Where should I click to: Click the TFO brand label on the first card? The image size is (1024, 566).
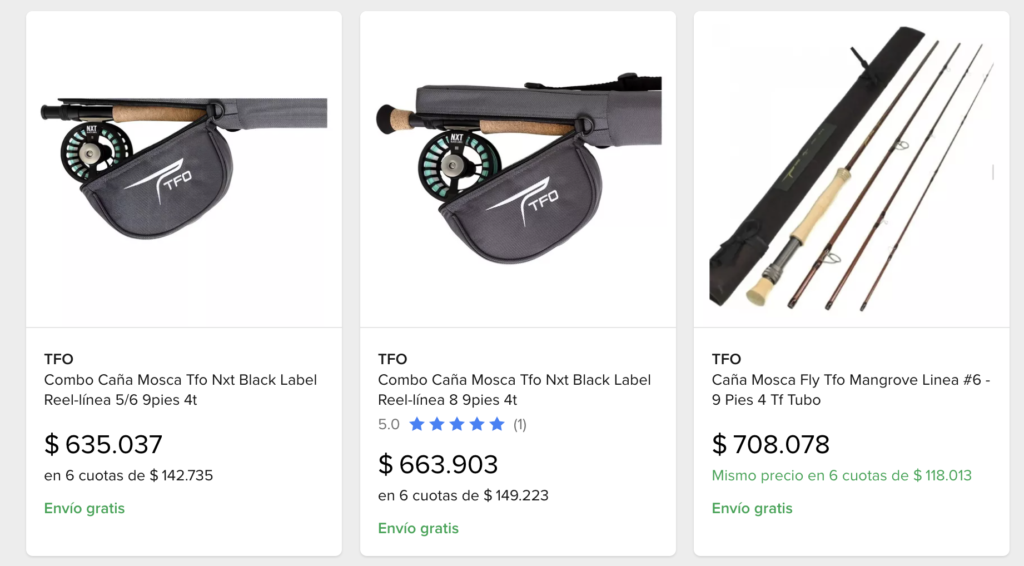pos(59,359)
